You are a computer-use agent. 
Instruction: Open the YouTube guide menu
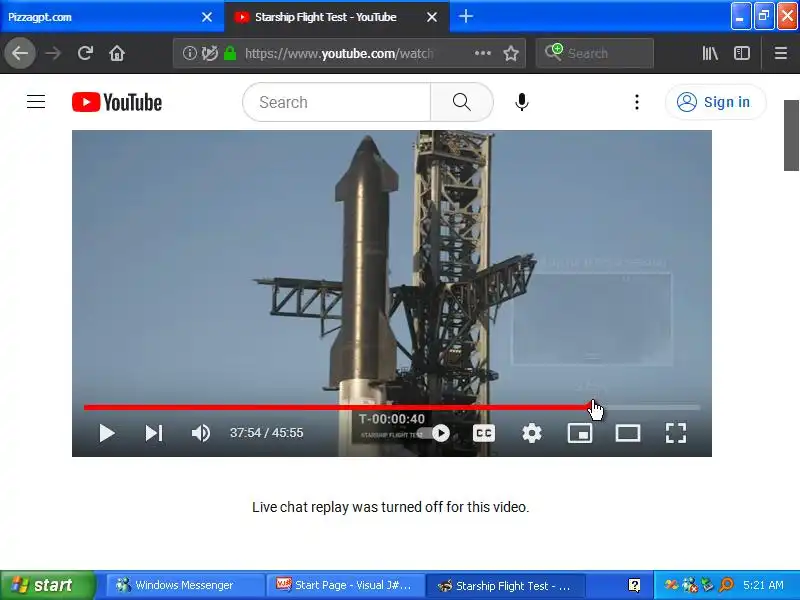[36, 102]
